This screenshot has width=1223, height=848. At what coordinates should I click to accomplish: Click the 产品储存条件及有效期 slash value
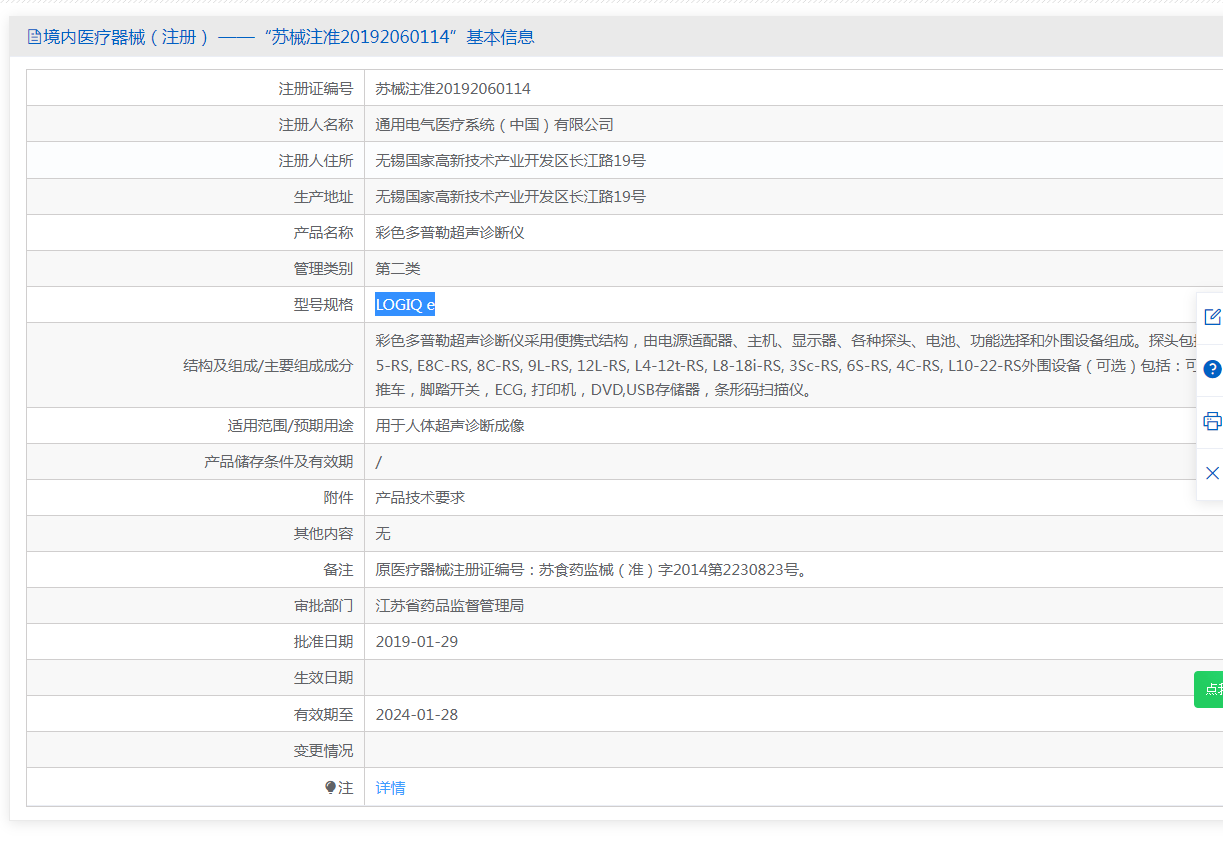tap(378, 461)
